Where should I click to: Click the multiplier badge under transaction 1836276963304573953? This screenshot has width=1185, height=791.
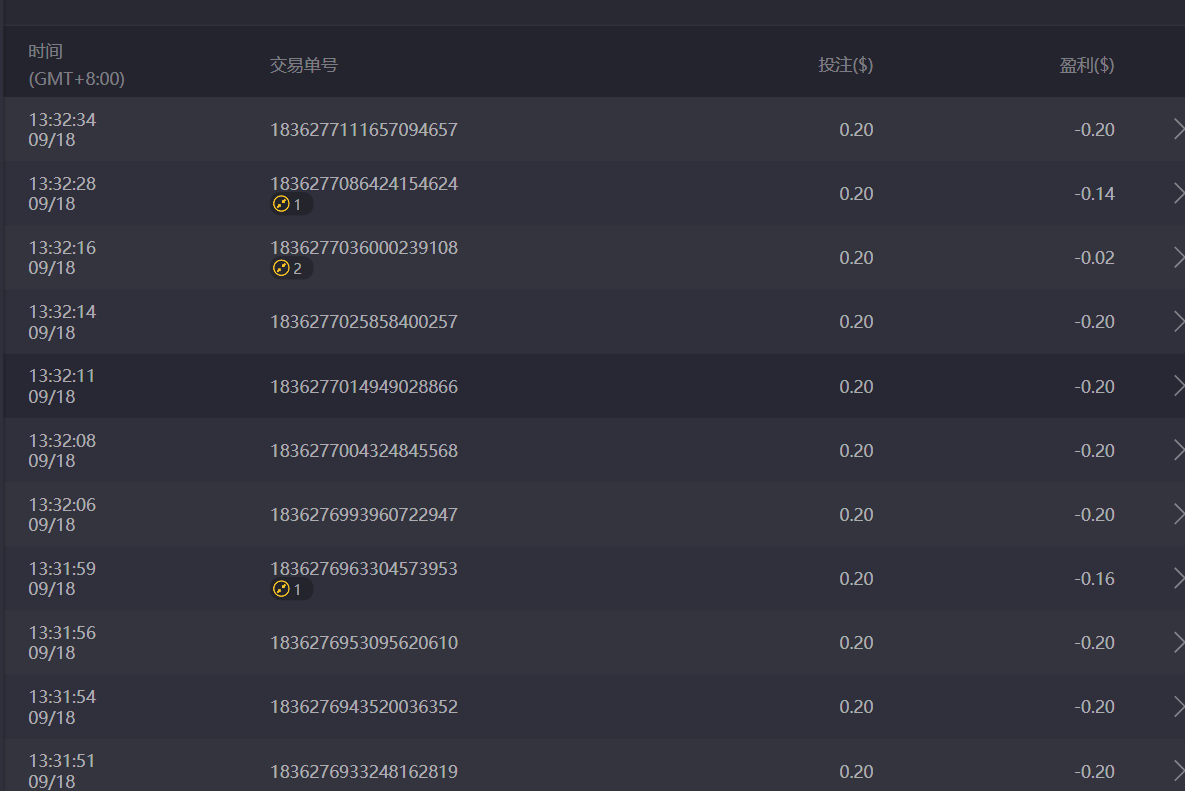[x=290, y=590]
